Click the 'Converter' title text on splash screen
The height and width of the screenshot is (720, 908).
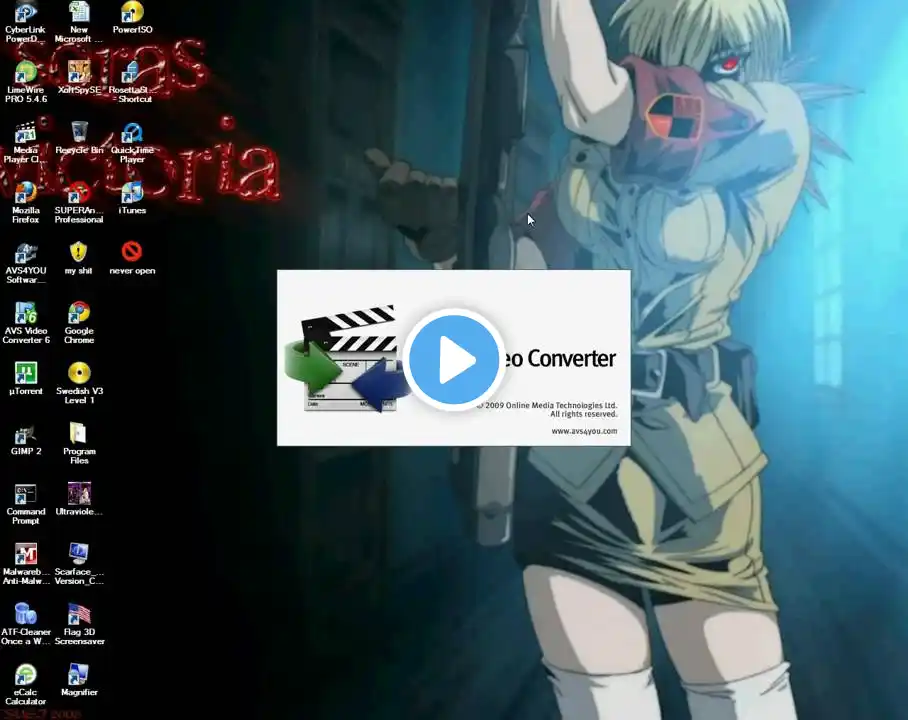pyautogui.click(x=571, y=359)
